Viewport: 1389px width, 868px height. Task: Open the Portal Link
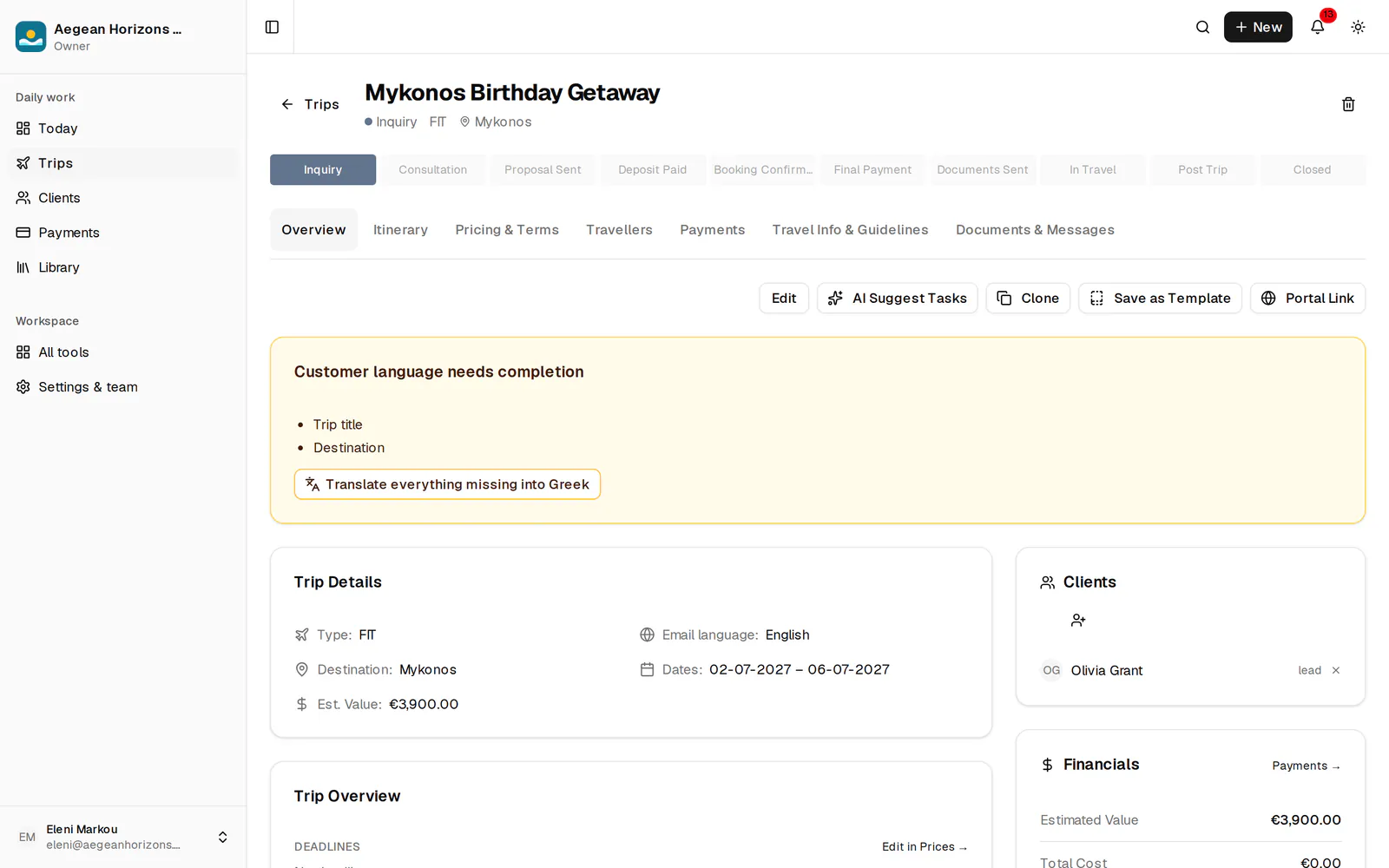click(x=1308, y=299)
